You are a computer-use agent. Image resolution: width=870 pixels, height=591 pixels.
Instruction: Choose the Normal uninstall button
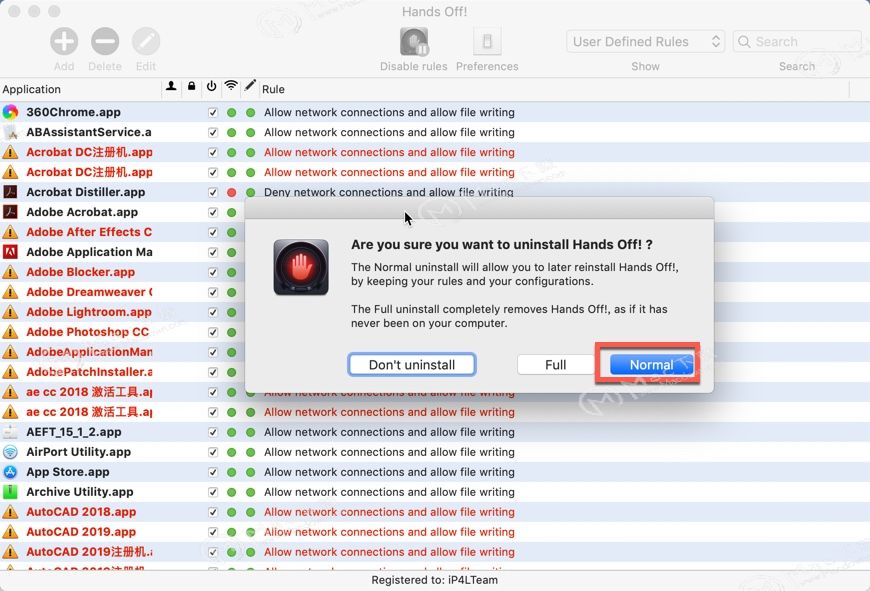[x=651, y=365]
